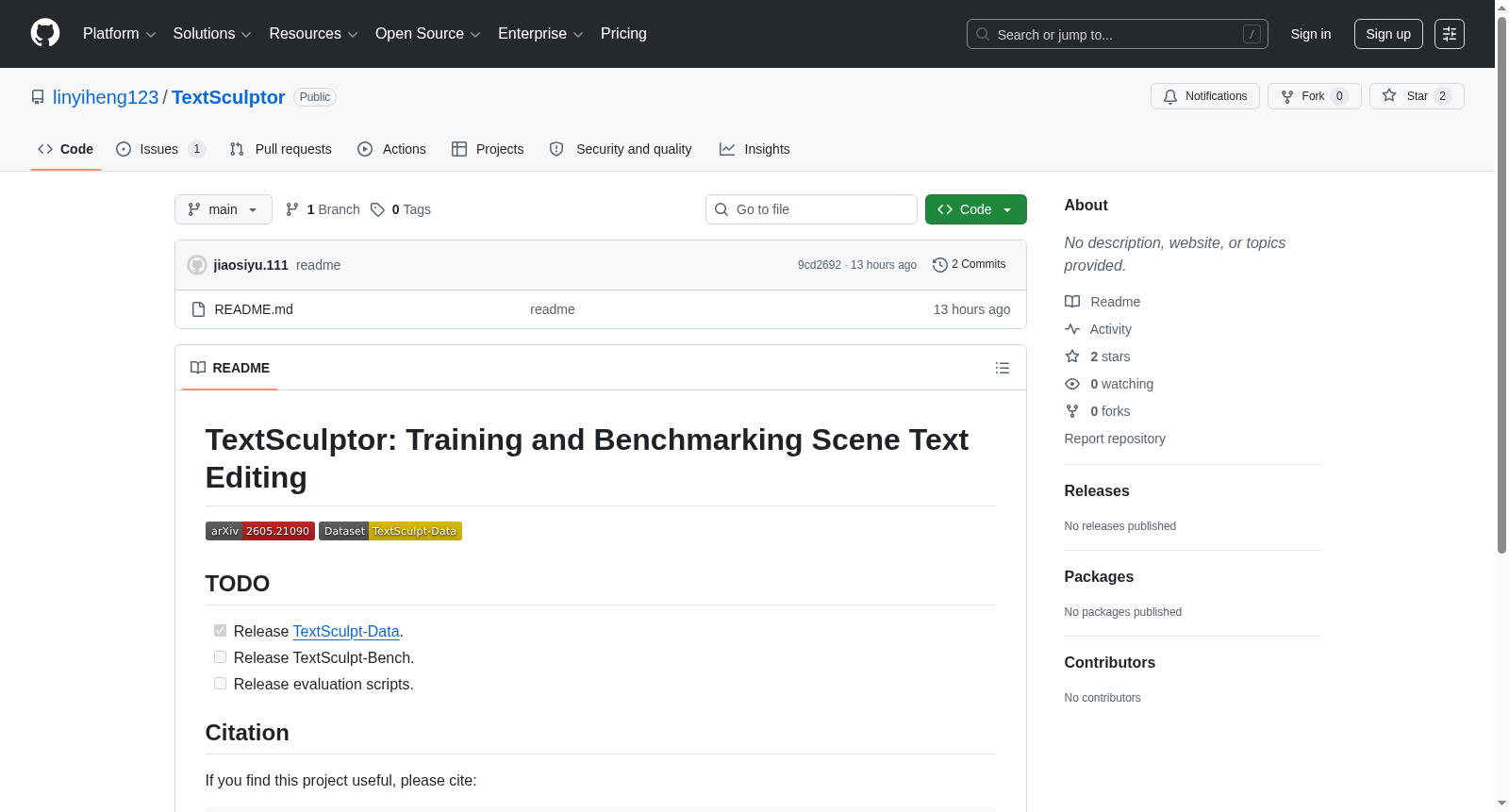
Task: Open the TextSculpt-Data link in TODO
Action: pos(346,632)
